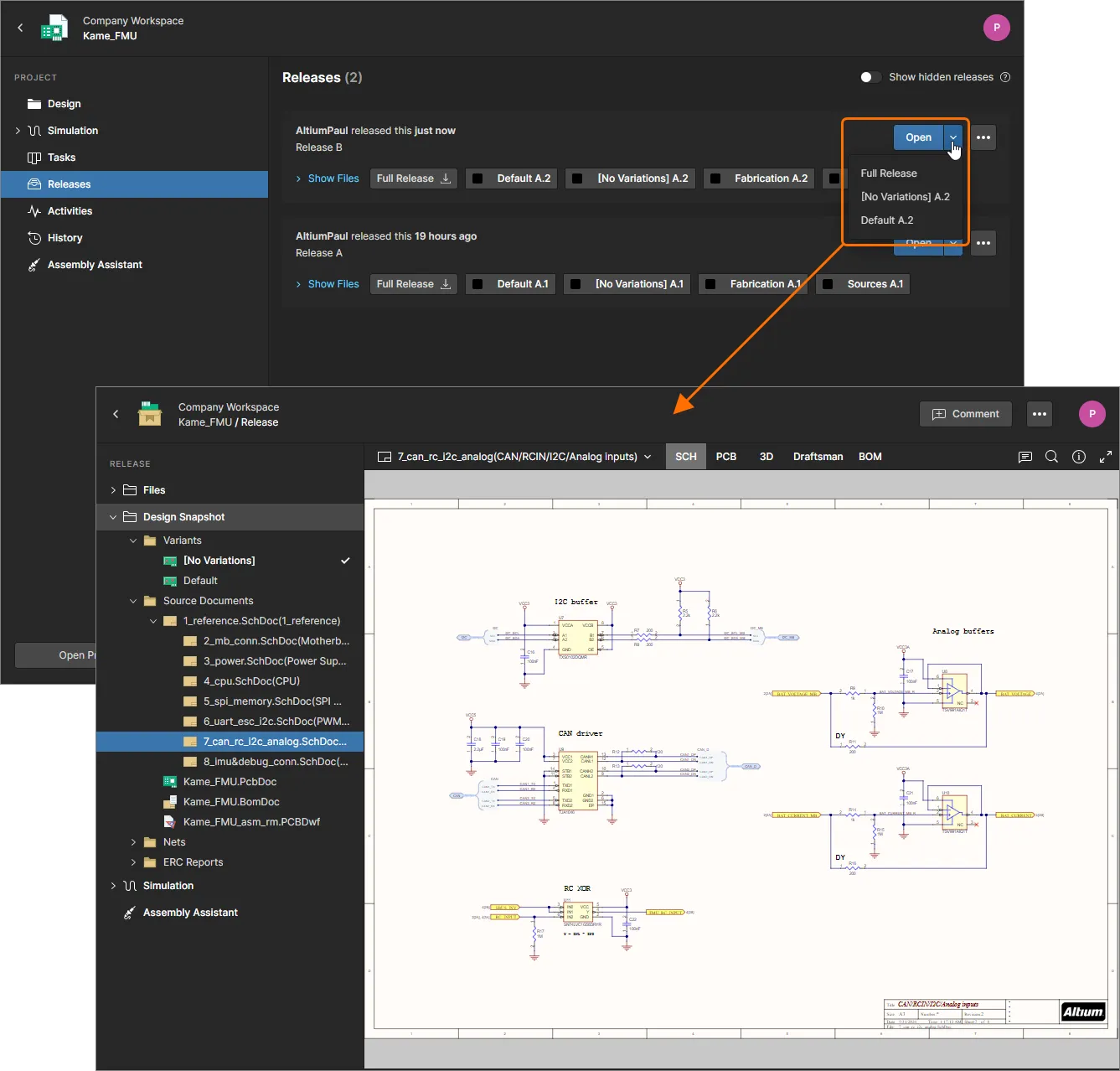This screenshot has height=1071, width=1120.
Task: Expand viewer to fullscreen with arrows icon
Action: [x=1106, y=457]
